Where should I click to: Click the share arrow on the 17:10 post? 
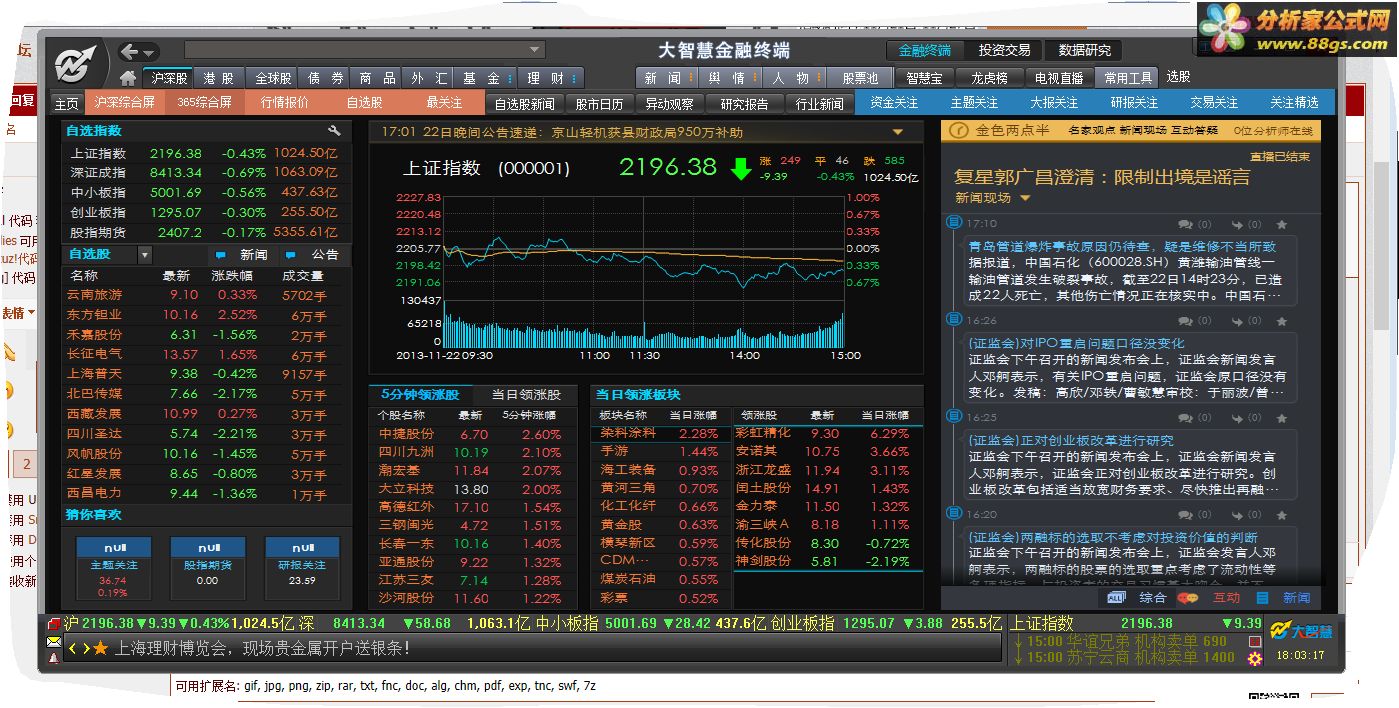coord(1238,225)
